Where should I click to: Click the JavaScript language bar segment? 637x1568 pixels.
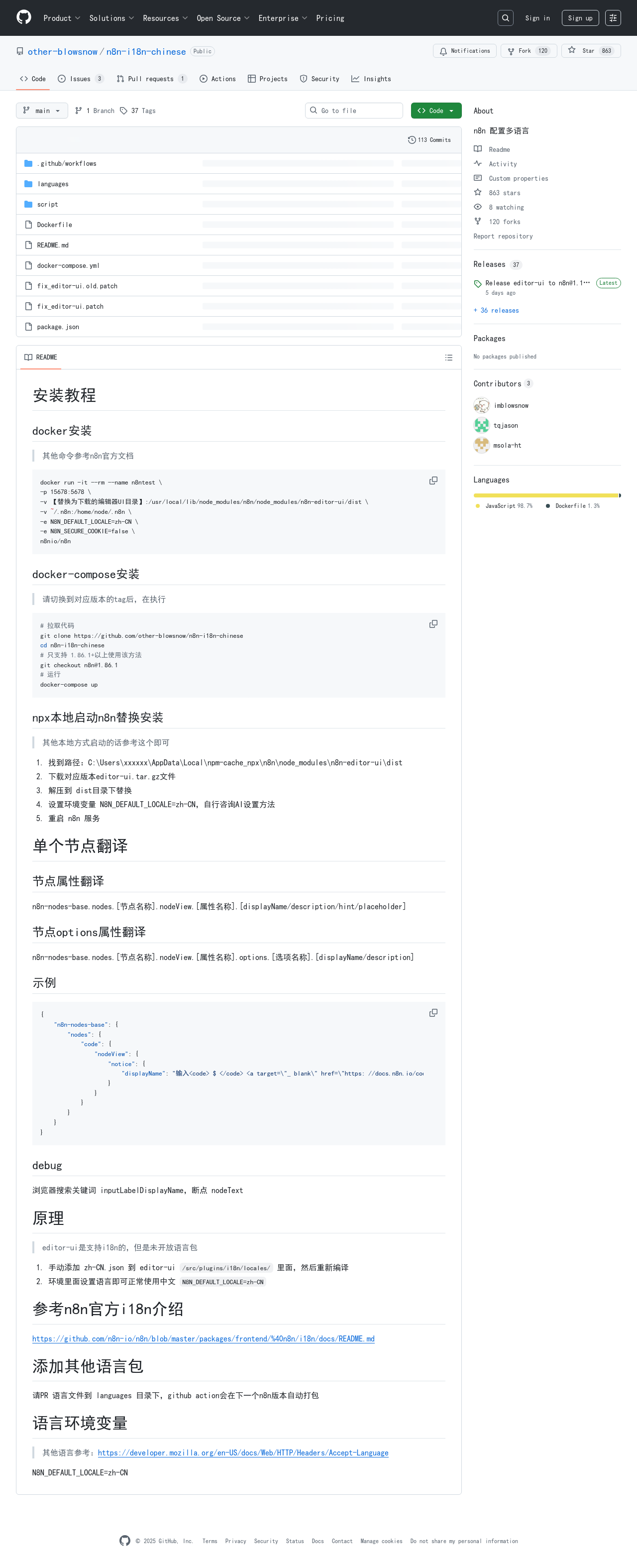point(545,495)
